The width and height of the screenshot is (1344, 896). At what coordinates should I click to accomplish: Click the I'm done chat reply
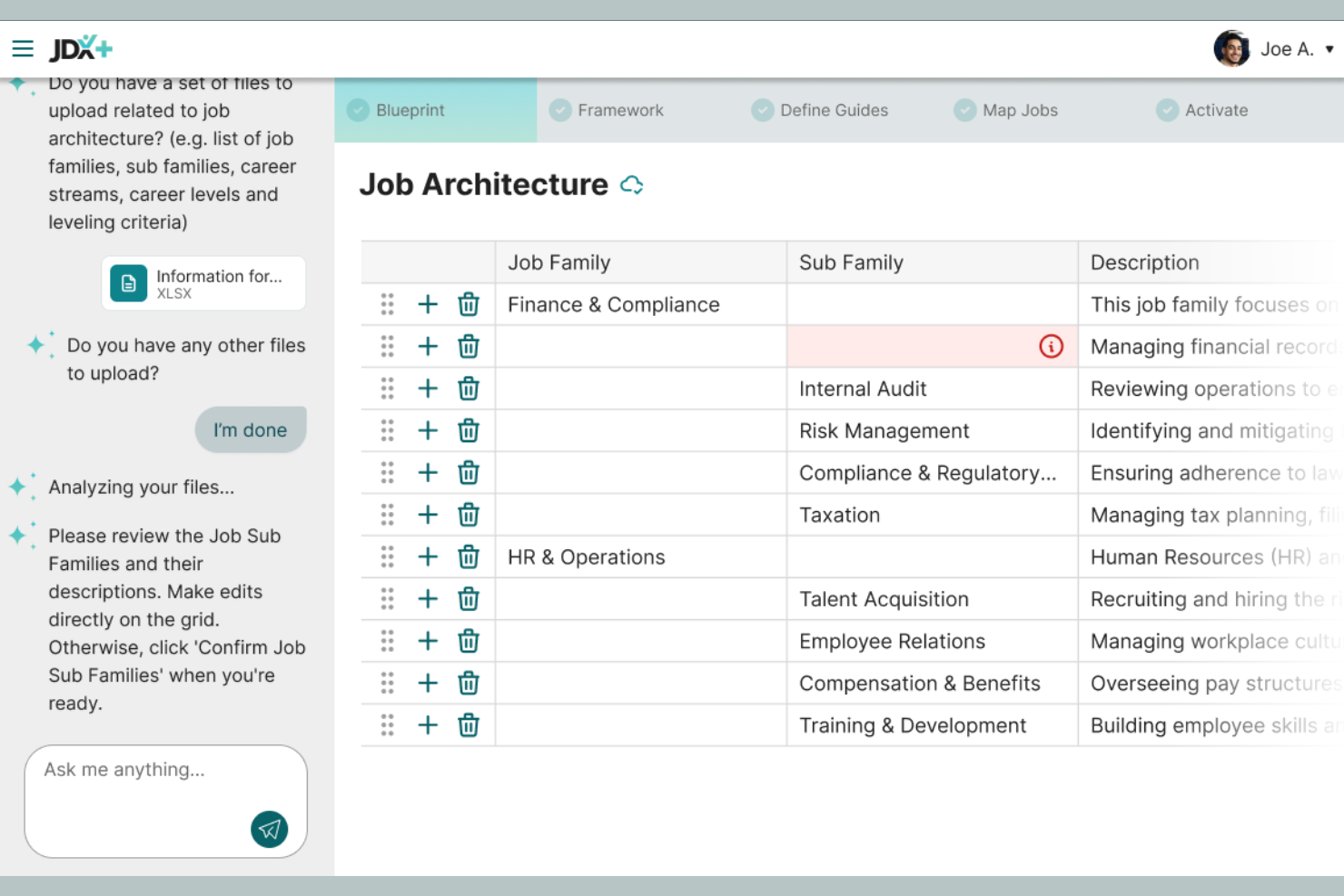tap(251, 429)
